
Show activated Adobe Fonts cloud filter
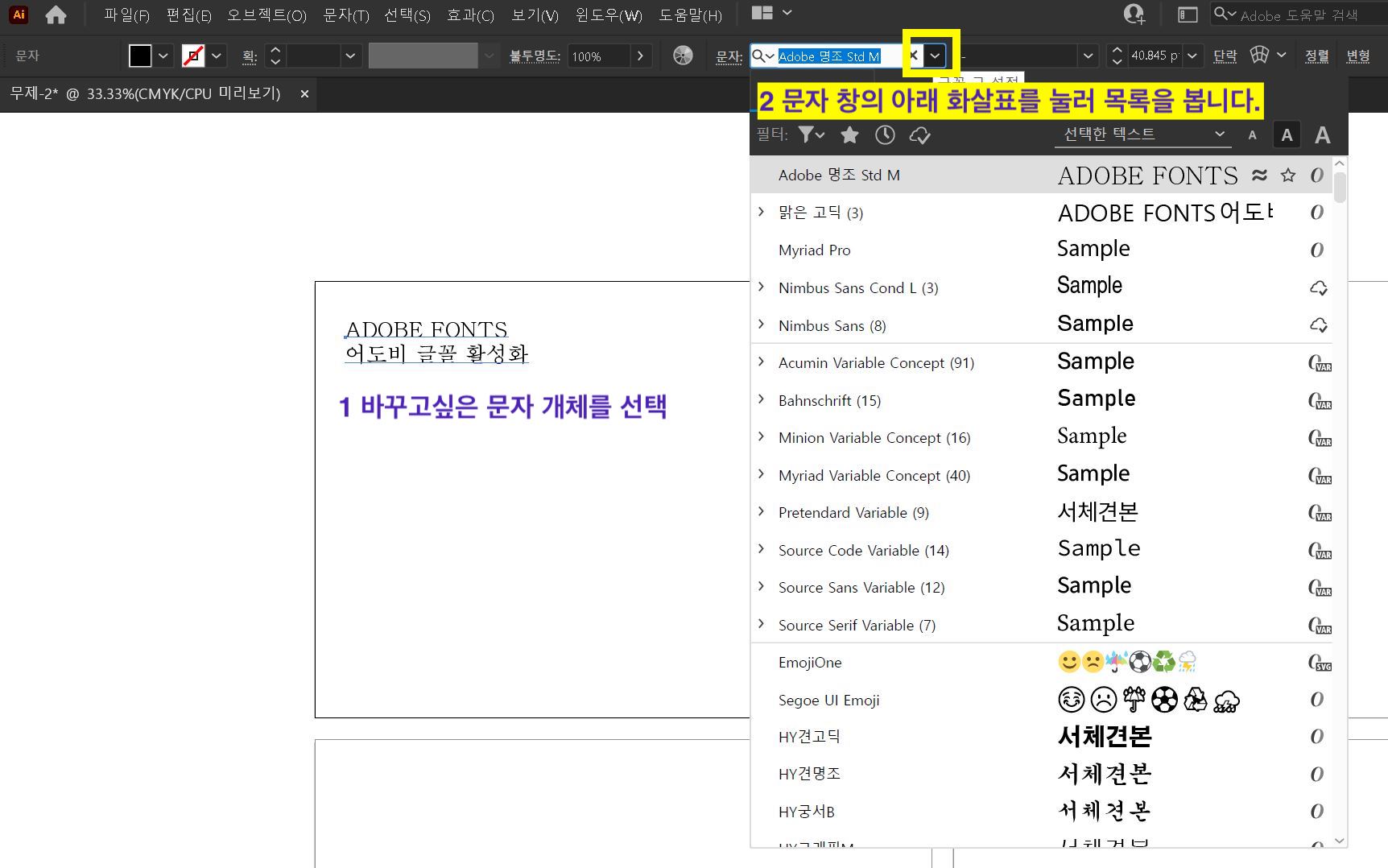920,135
